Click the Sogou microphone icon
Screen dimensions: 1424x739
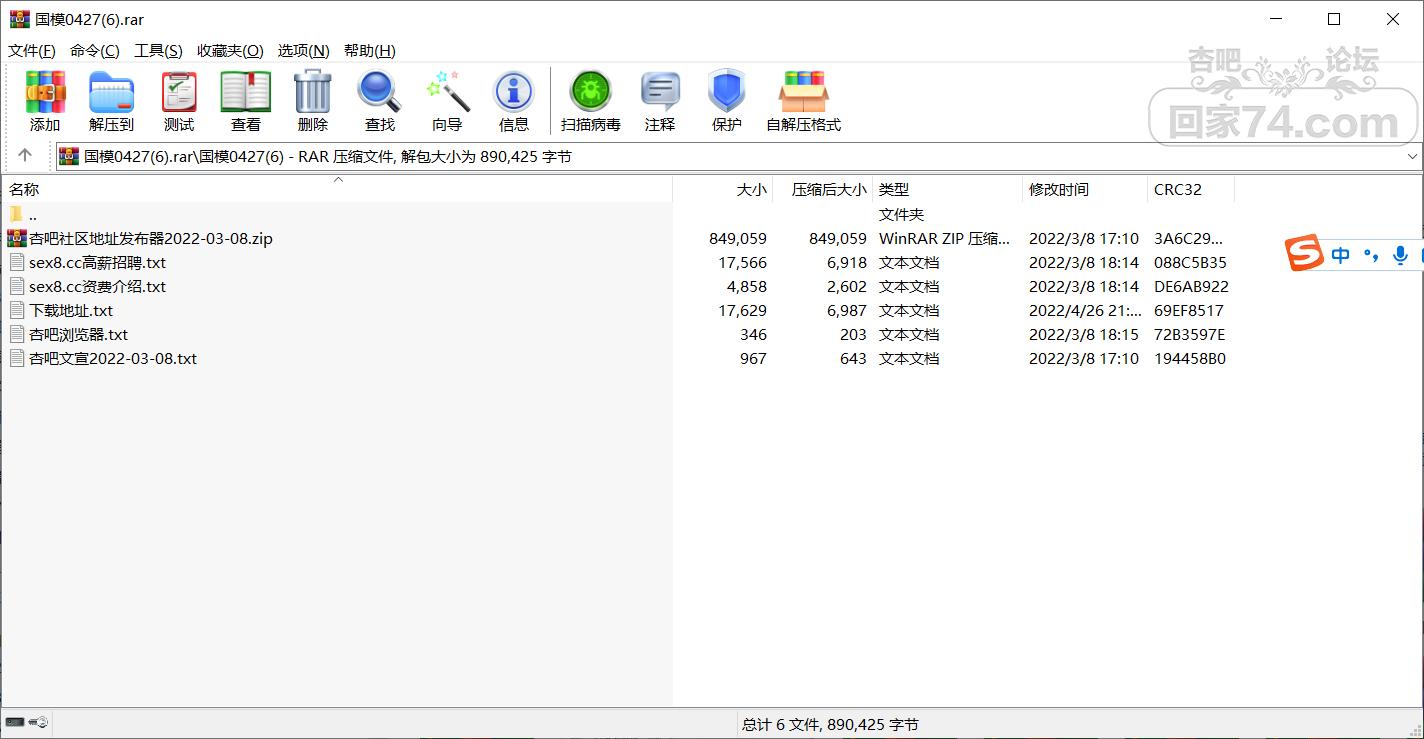[1401, 255]
